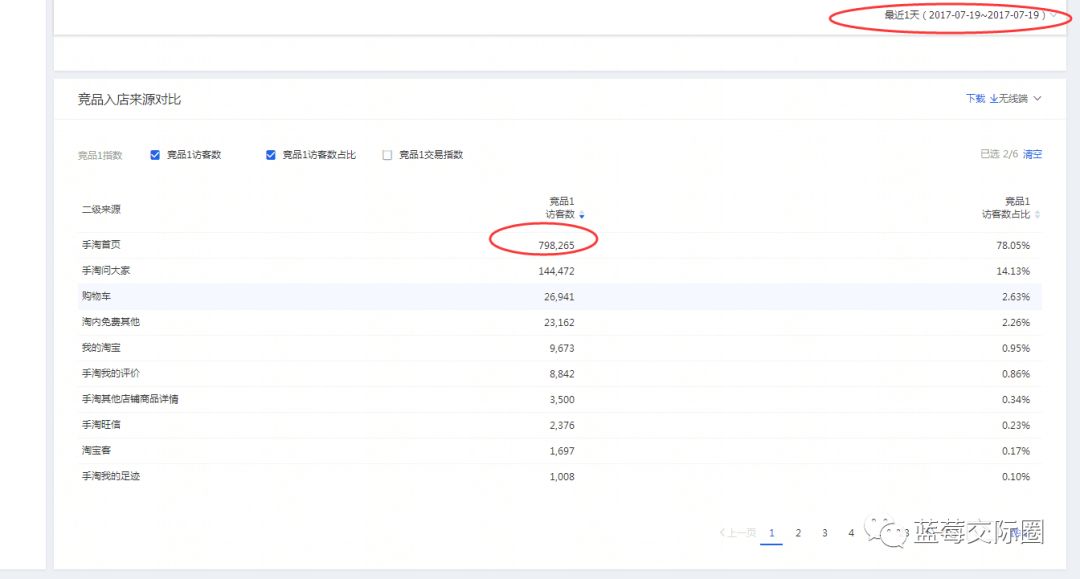The image size is (1080, 579).
Task: Select page 4 in pagination
Action: [x=851, y=533]
